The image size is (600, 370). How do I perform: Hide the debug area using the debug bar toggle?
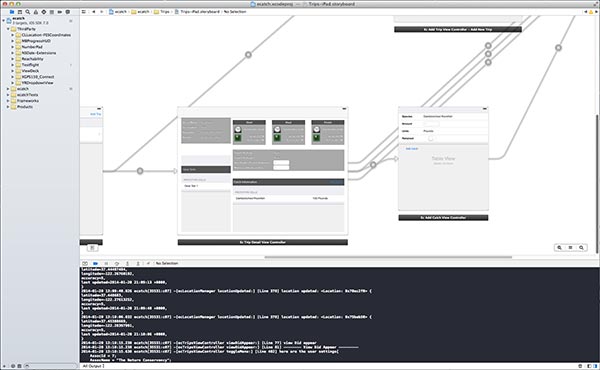(85, 263)
